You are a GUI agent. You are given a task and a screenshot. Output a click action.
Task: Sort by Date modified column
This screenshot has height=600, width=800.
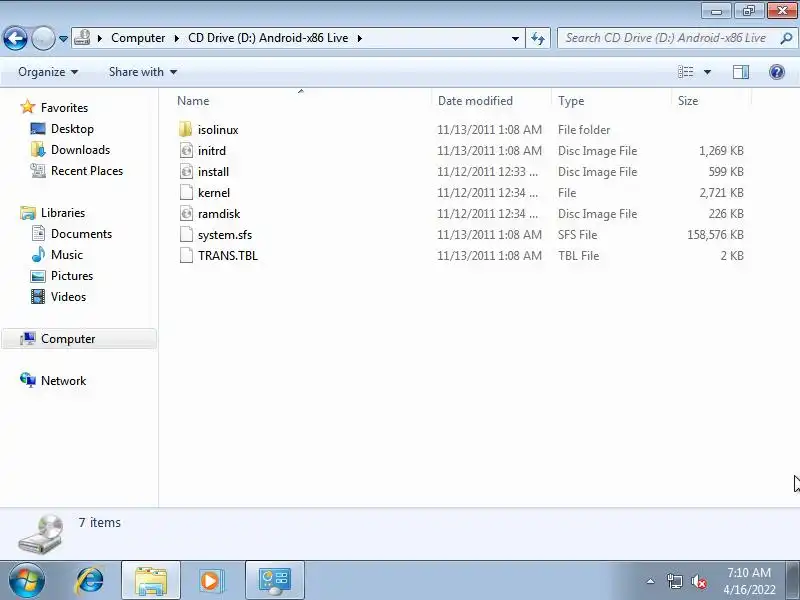pos(492,101)
